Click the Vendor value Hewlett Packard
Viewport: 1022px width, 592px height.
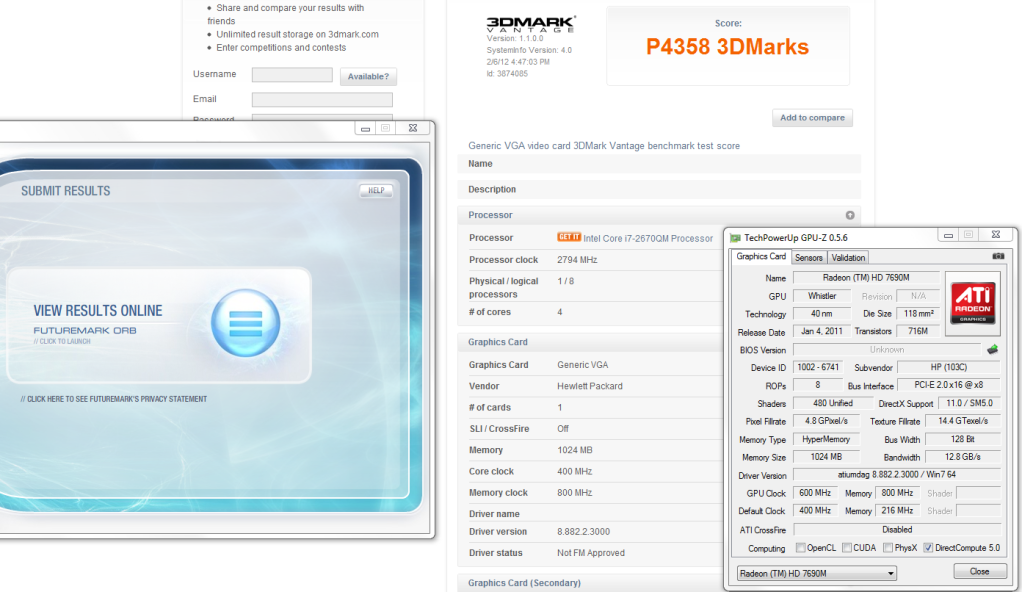(x=590, y=386)
